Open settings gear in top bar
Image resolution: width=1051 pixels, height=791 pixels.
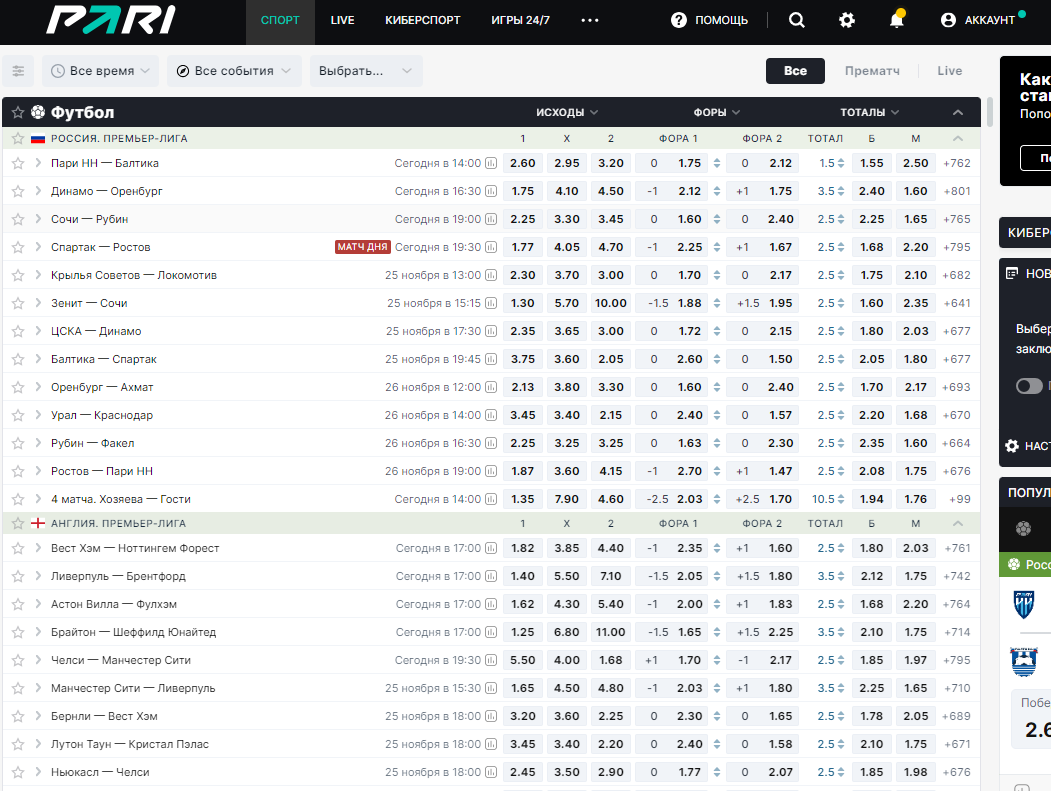pos(847,20)
